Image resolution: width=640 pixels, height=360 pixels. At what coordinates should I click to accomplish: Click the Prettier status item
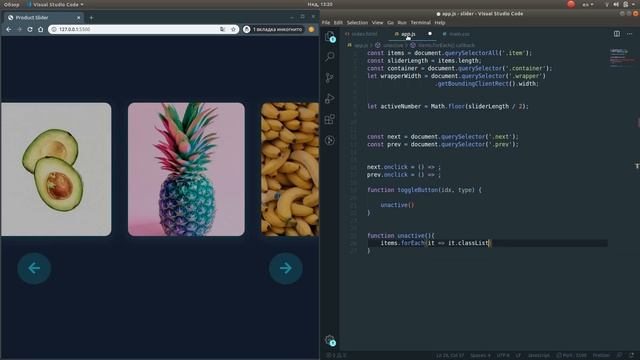point(601,356)
